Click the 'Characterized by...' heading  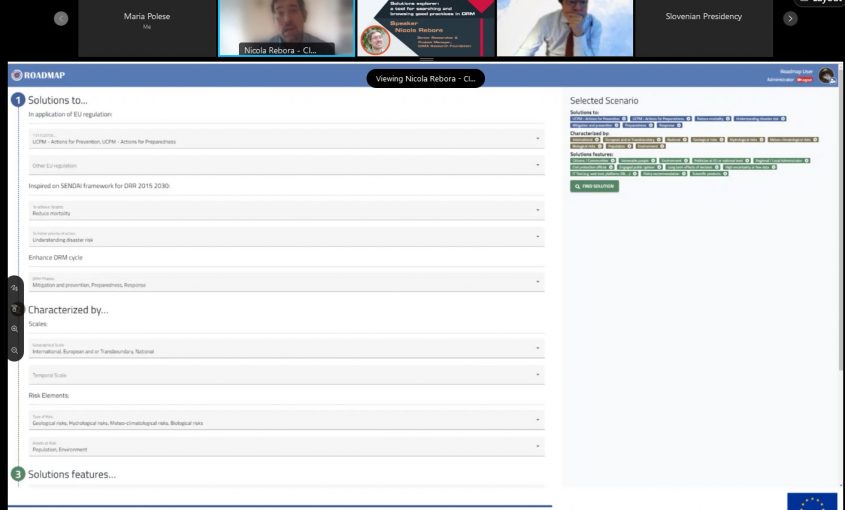point(68,310)
